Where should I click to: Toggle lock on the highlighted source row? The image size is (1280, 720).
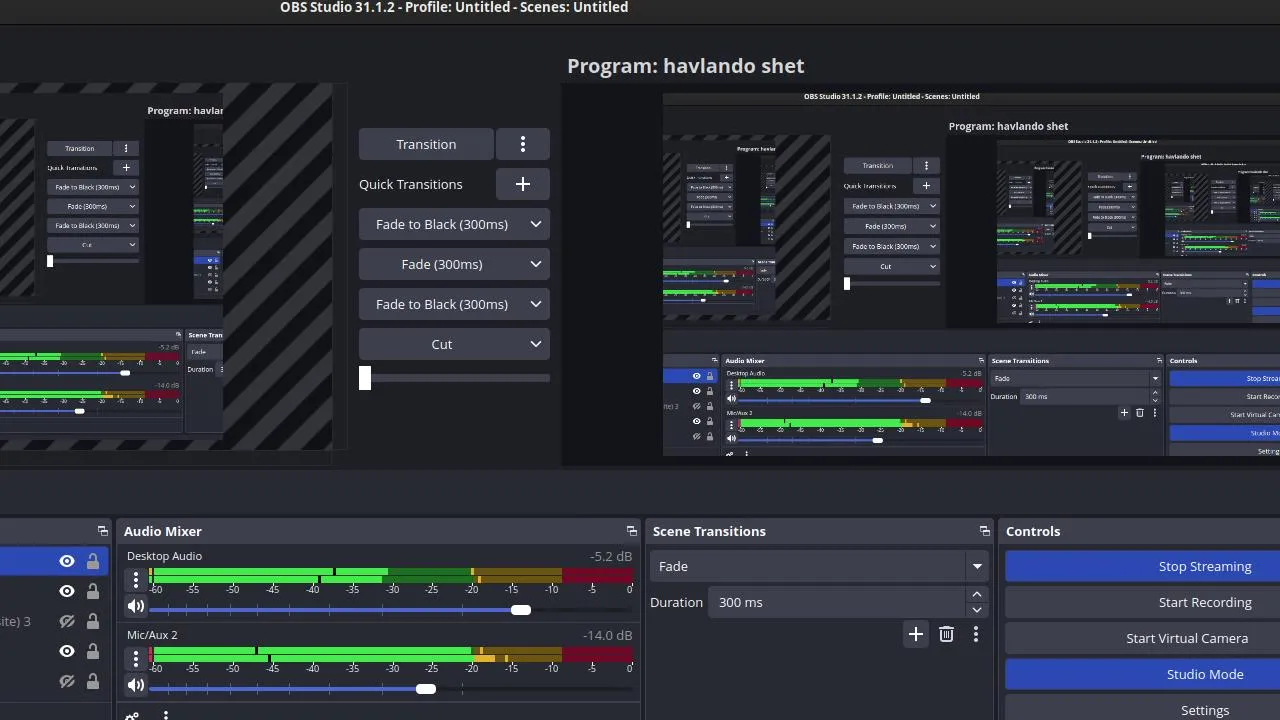pyautogui.click(x=93, y=561)
